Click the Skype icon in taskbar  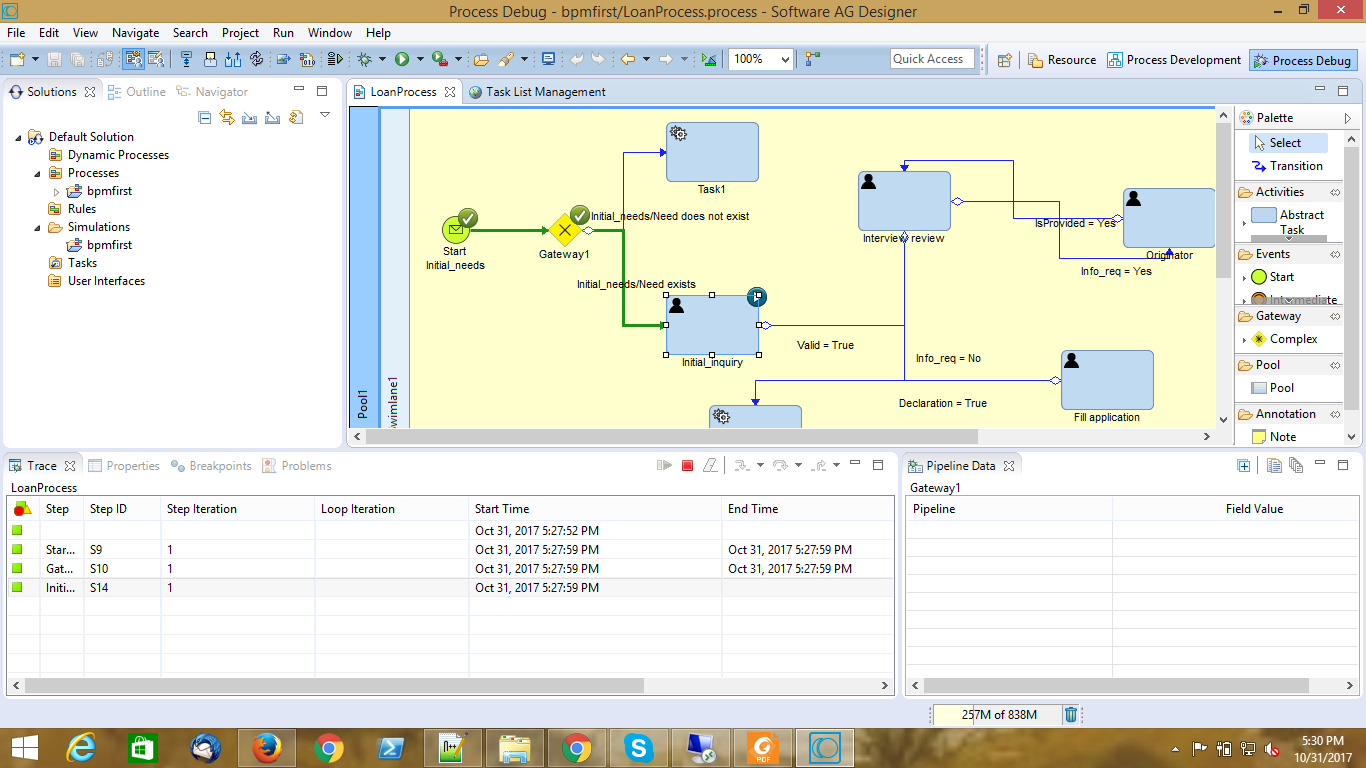click(x=638, y=748)
